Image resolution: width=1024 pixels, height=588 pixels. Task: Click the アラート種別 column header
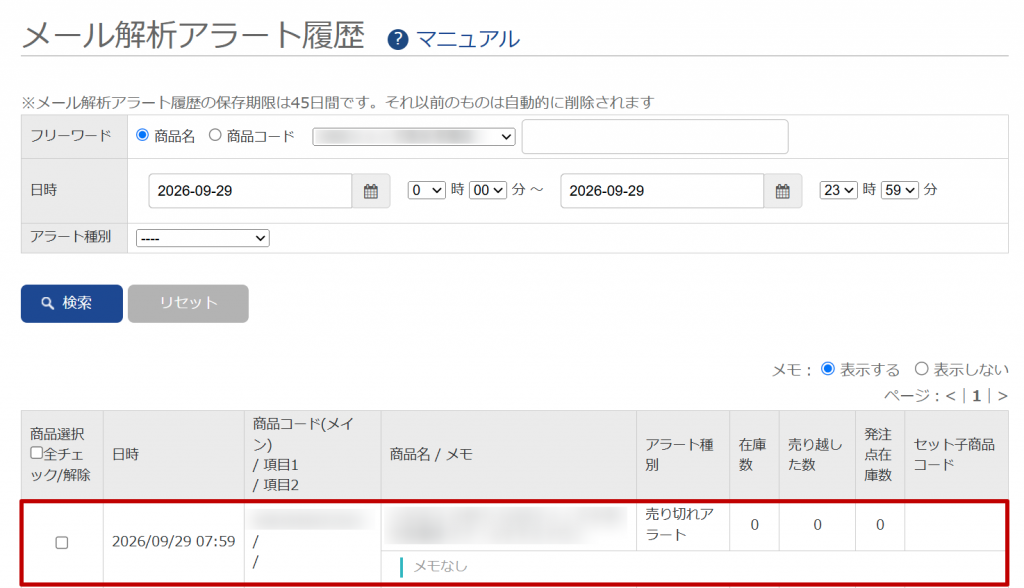pyautogui.click(x=682, y=455)
